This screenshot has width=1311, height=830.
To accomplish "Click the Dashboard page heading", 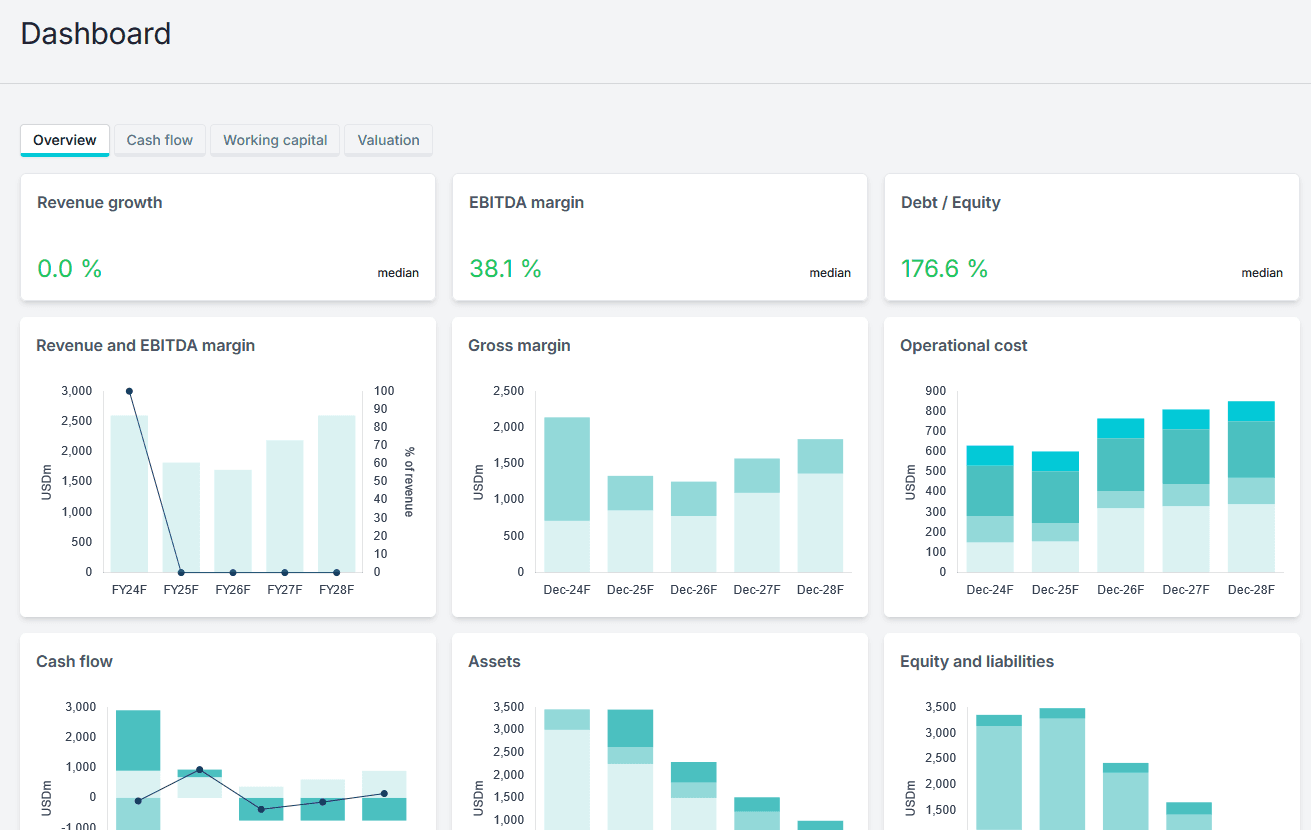I will coord(96,34).
